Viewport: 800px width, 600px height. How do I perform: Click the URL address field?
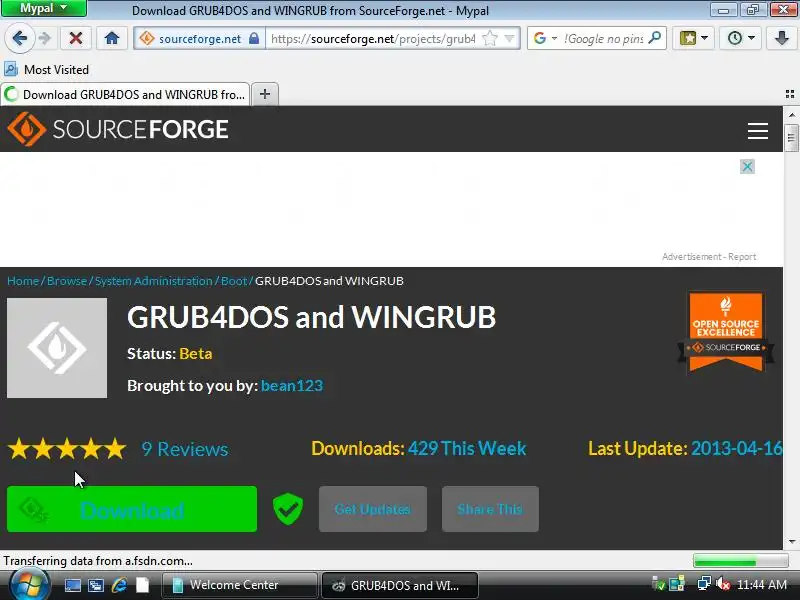coord(373,38)
